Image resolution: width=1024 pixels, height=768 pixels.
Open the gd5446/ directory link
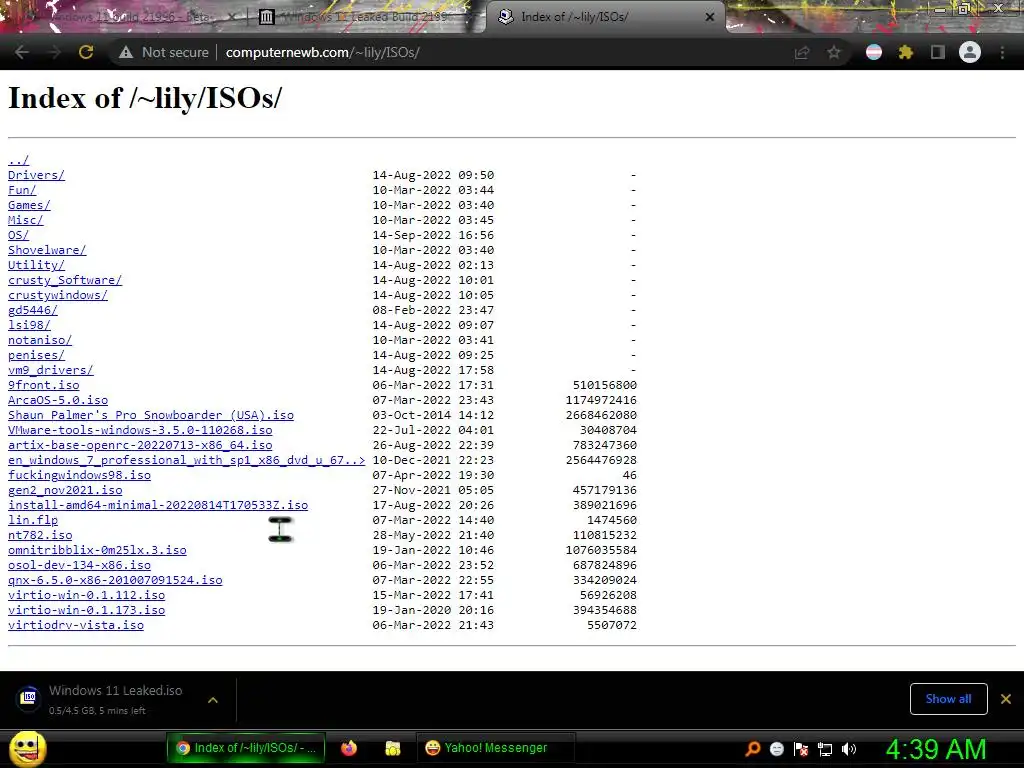pos(33,310)
